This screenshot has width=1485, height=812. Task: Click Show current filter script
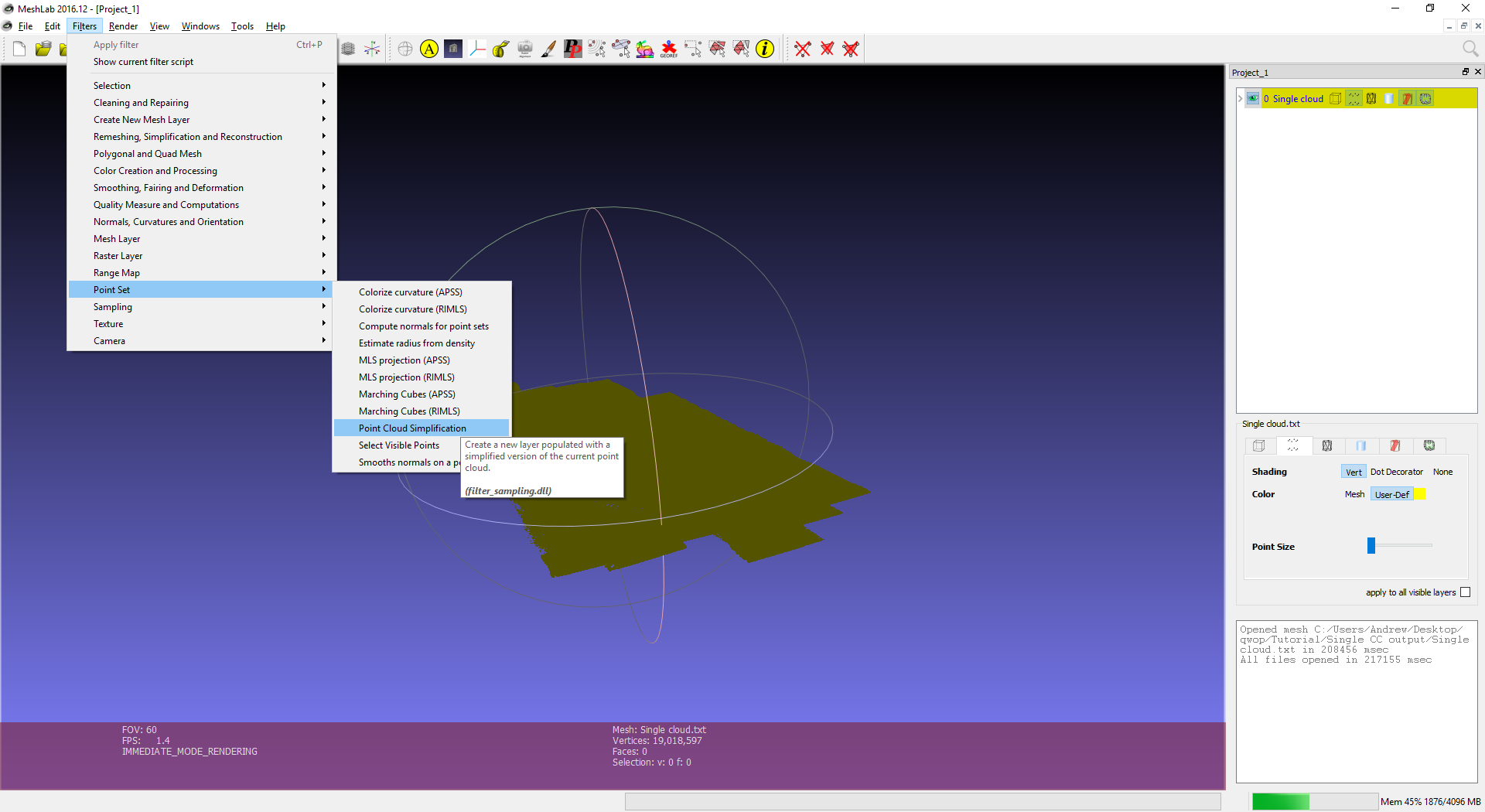[143, 62]
